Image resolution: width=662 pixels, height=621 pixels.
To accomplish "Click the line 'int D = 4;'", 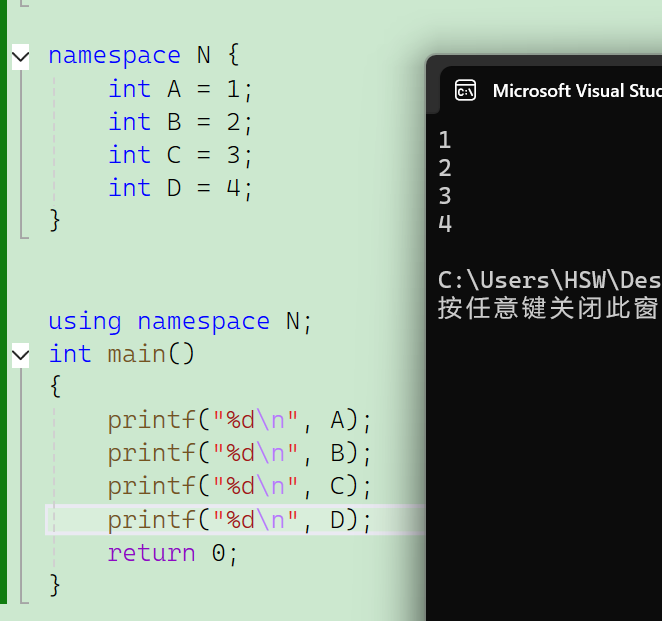I will click(x=180, y=188).
